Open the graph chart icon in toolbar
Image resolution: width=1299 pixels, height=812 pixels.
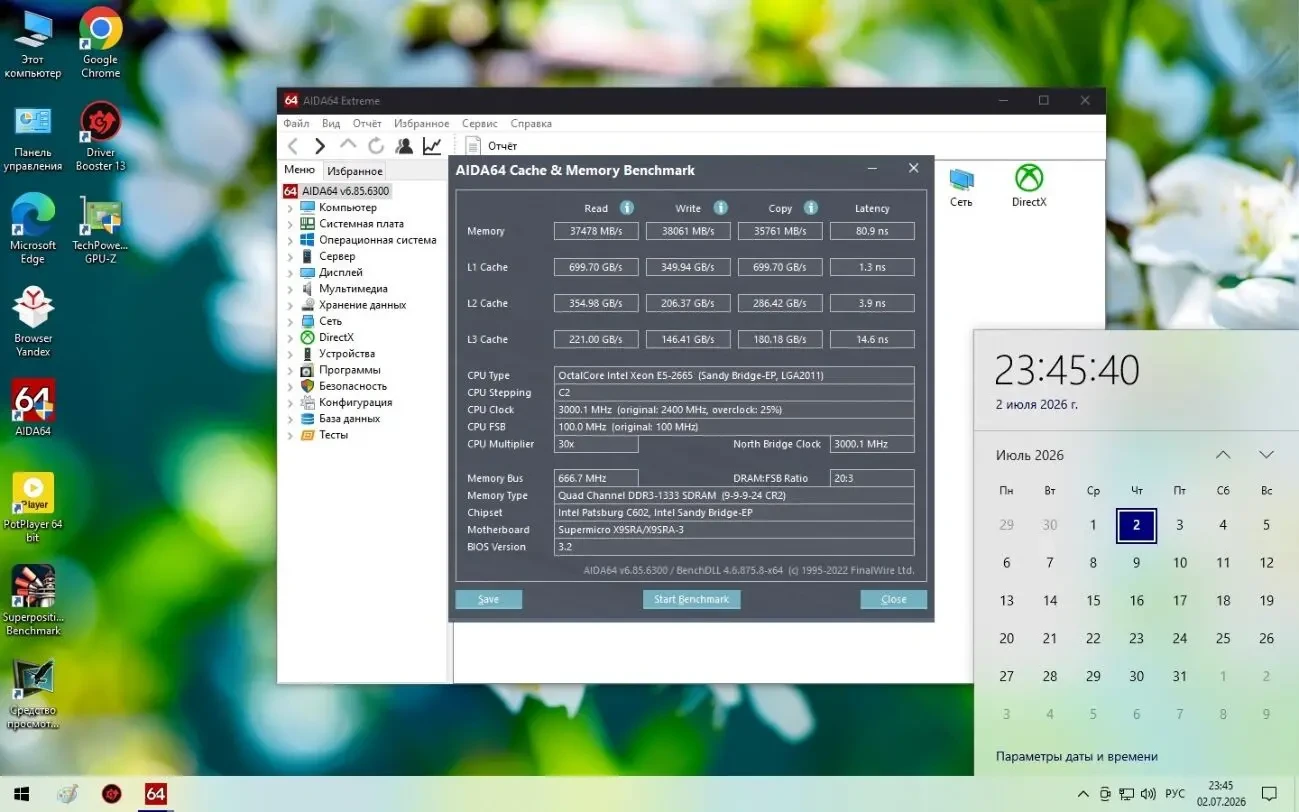point(432,146)
